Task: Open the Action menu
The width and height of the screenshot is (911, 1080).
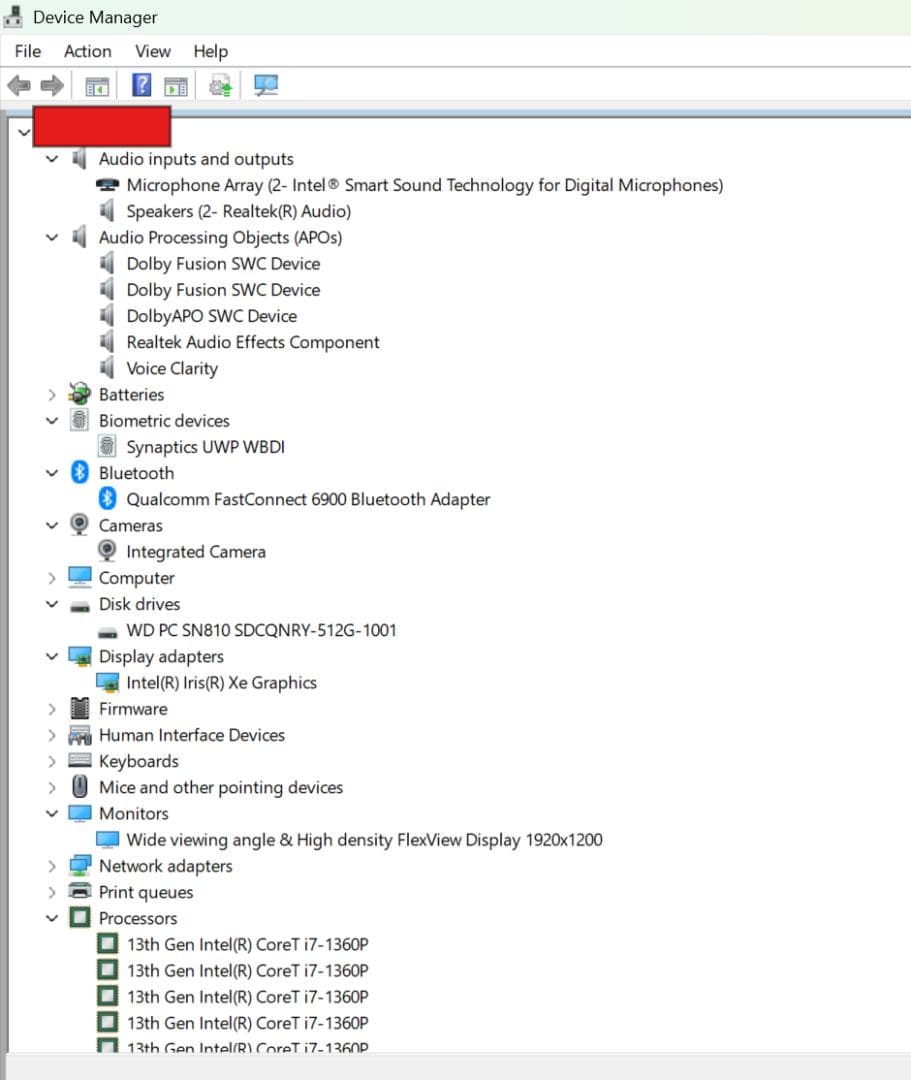Action: click(x=87, y=51)
